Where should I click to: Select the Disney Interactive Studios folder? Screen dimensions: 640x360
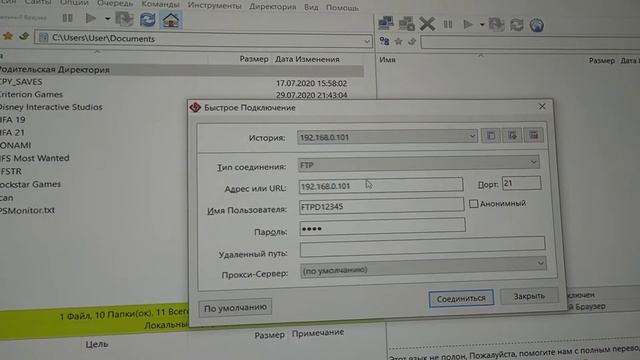(51, 107)
